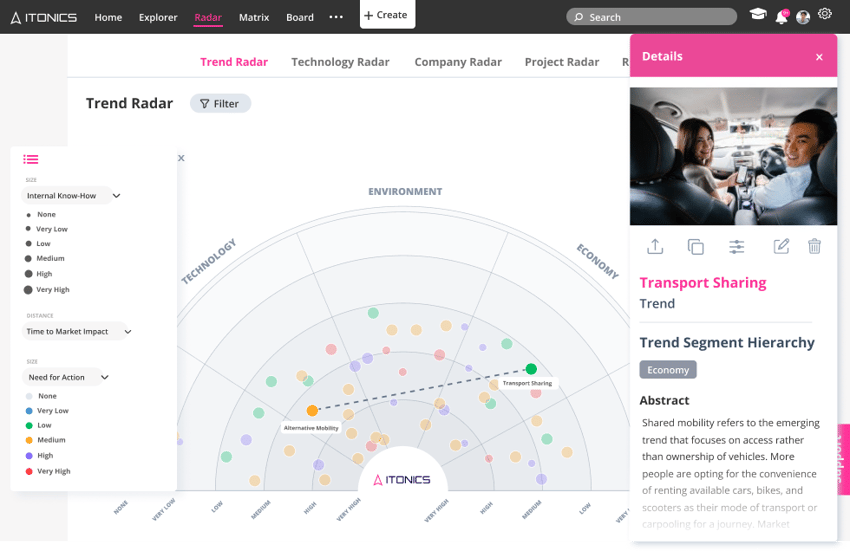Image resolution: width=850 pixels, height=551 pixels.
Task: Open the notifications bell
Action: pos(781,16)
